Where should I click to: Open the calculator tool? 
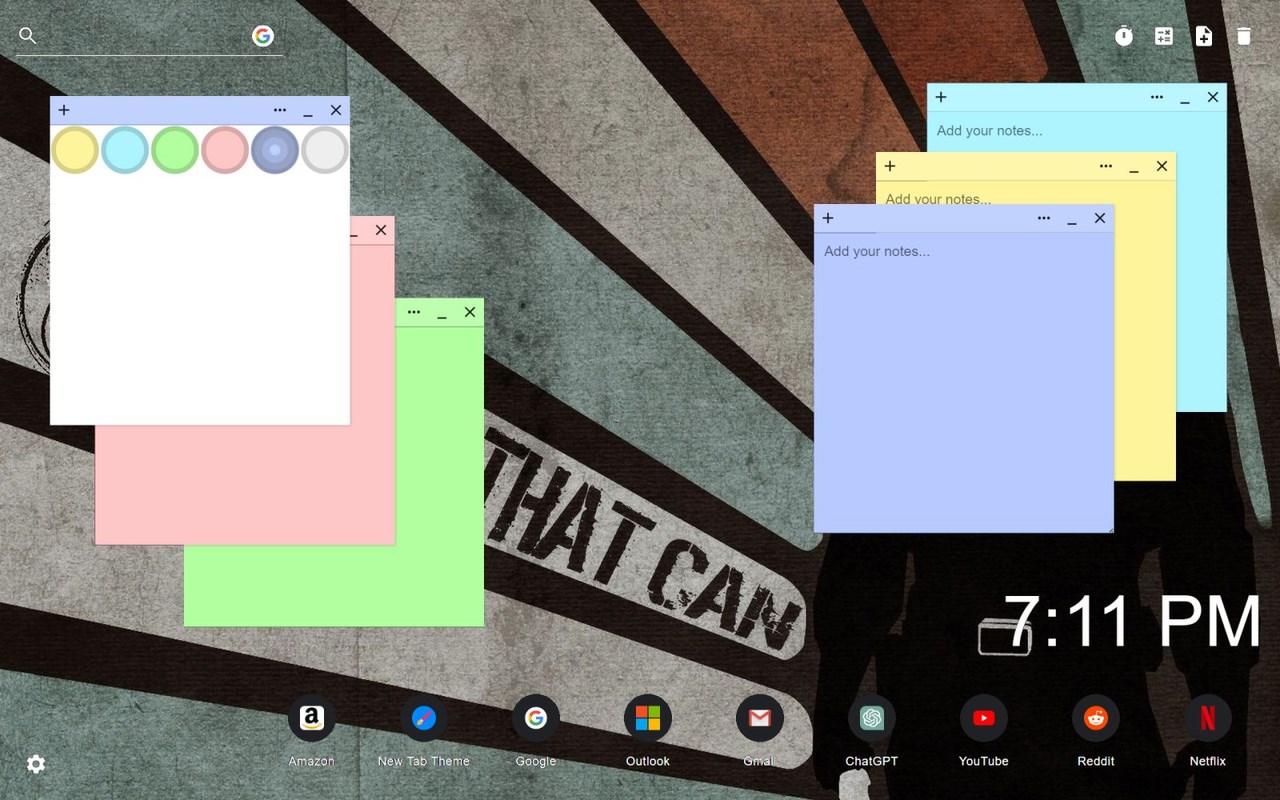tap(1164, 36)
